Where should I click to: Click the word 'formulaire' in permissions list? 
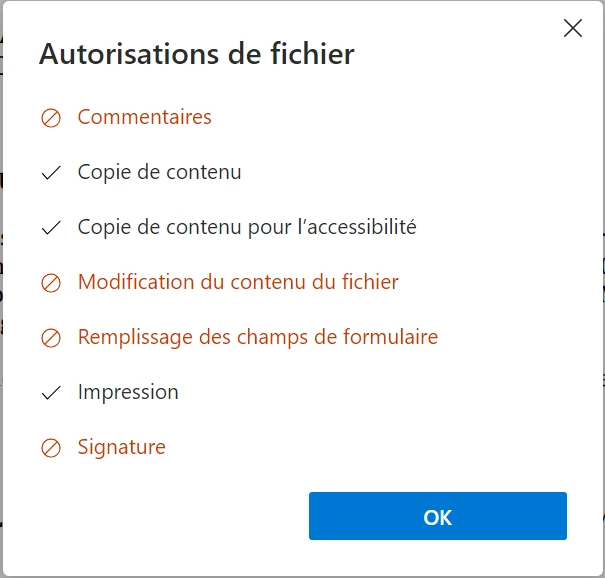pos(390,336)
